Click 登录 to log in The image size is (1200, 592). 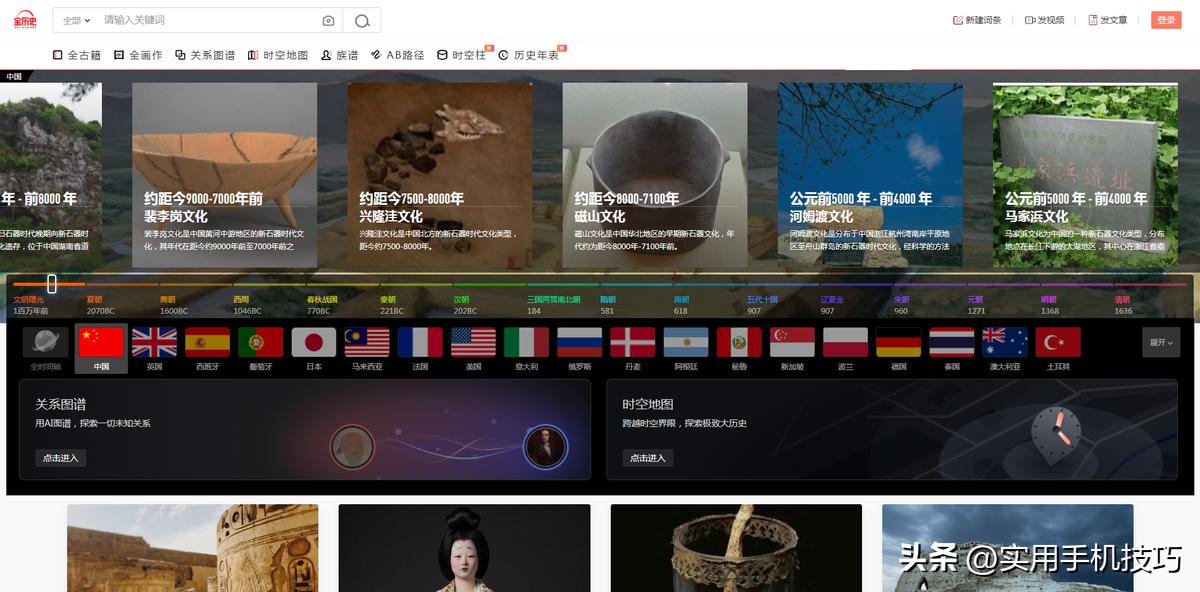click(x=1165, y=19)
